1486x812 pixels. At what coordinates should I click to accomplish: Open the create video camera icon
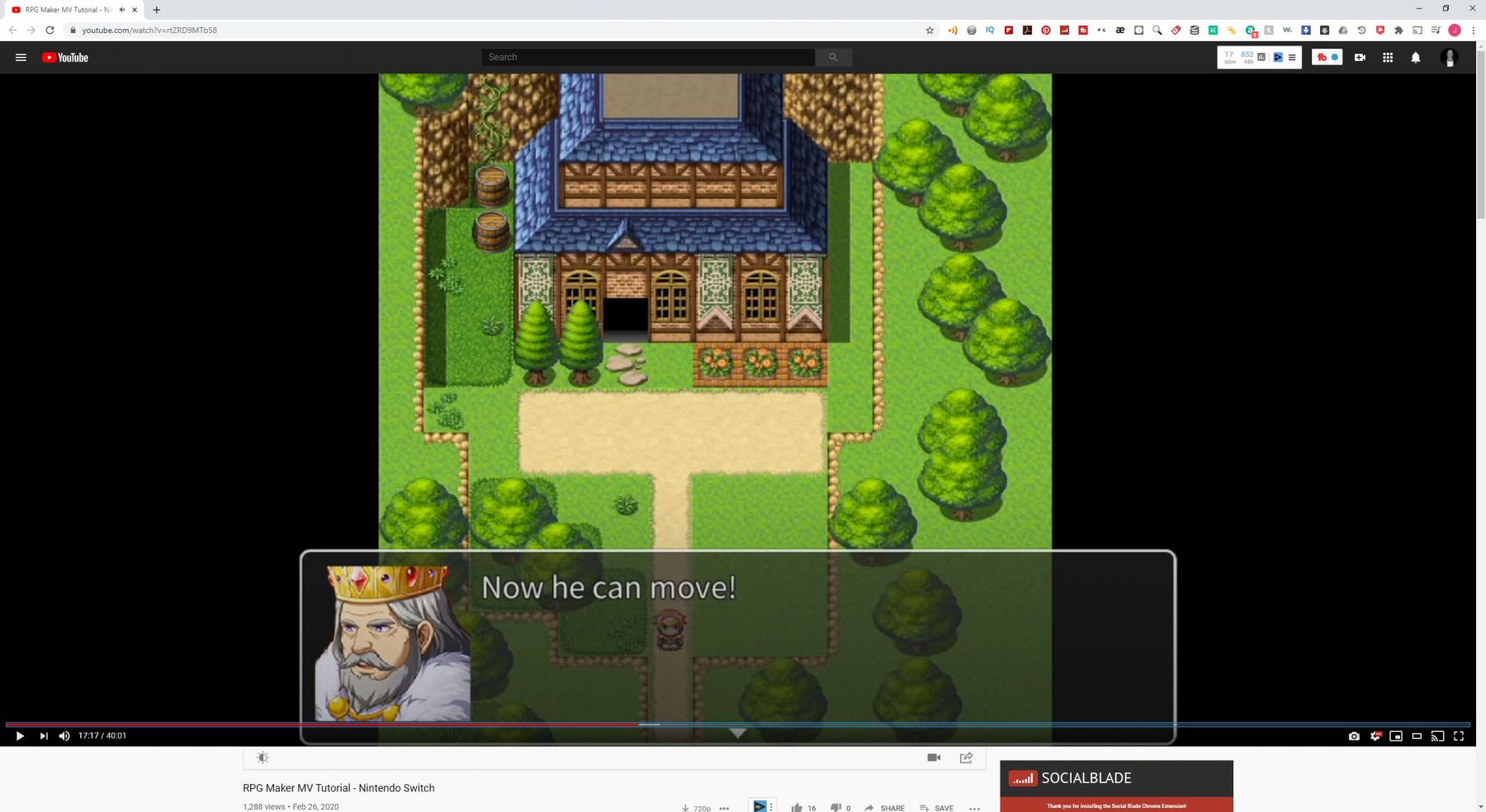[x=1360, y=58]
